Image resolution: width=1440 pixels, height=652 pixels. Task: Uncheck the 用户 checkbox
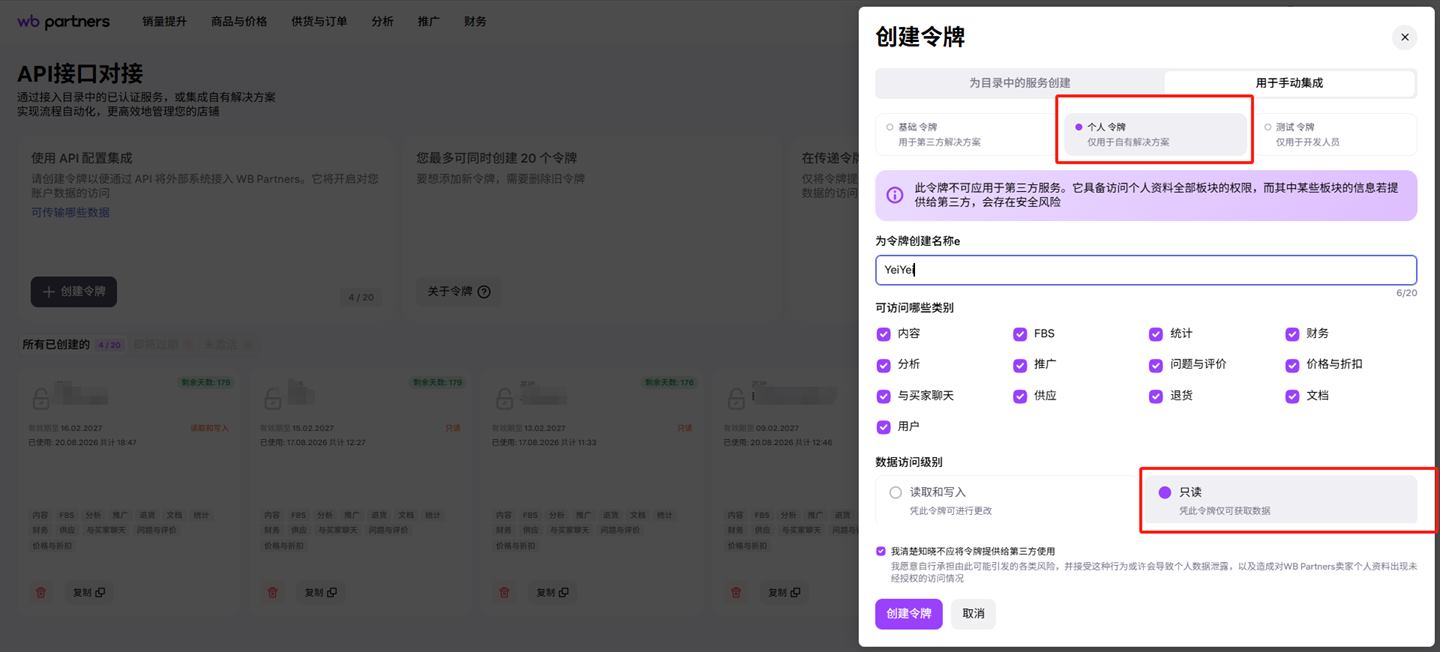pos(883,427)
